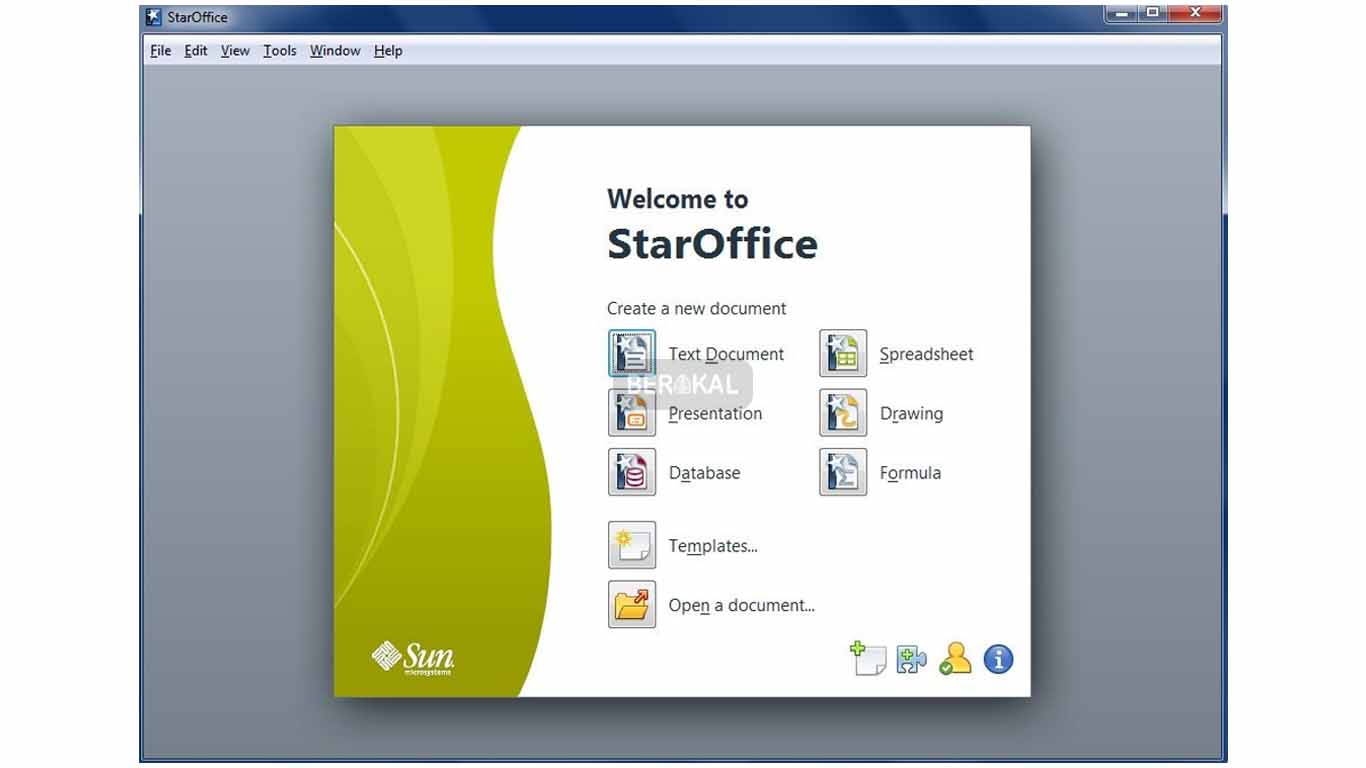Open the File menu
Image resolution: width=1366 pixels, height=768 pixels.
click(160, 51)
